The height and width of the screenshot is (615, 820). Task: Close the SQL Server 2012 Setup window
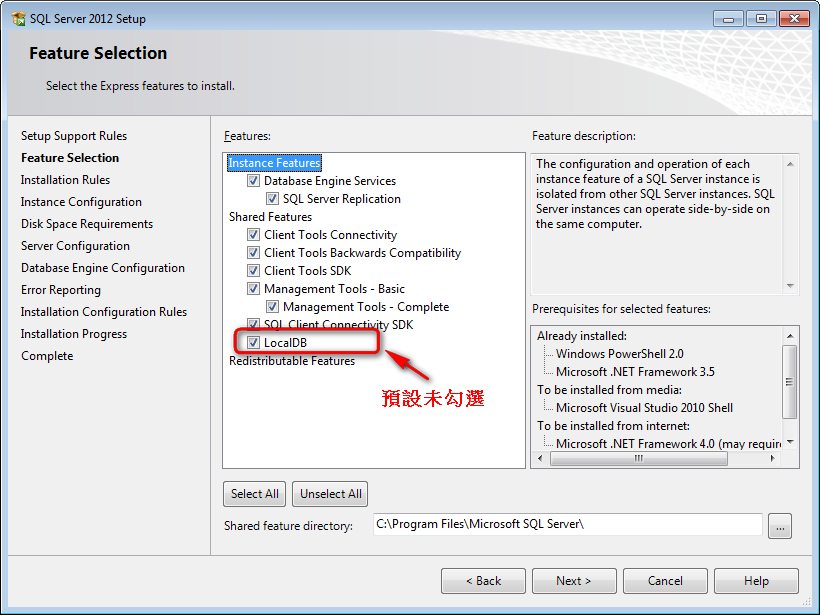tap(794, 19)
